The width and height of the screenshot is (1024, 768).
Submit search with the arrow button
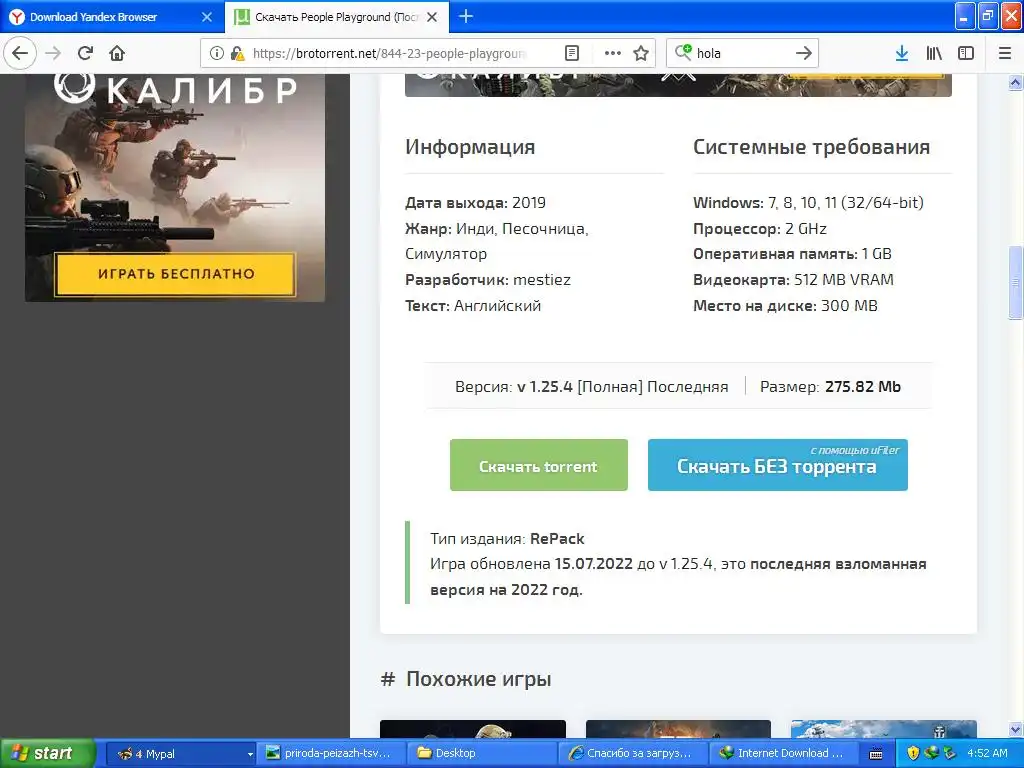click(x=804, y=54)
